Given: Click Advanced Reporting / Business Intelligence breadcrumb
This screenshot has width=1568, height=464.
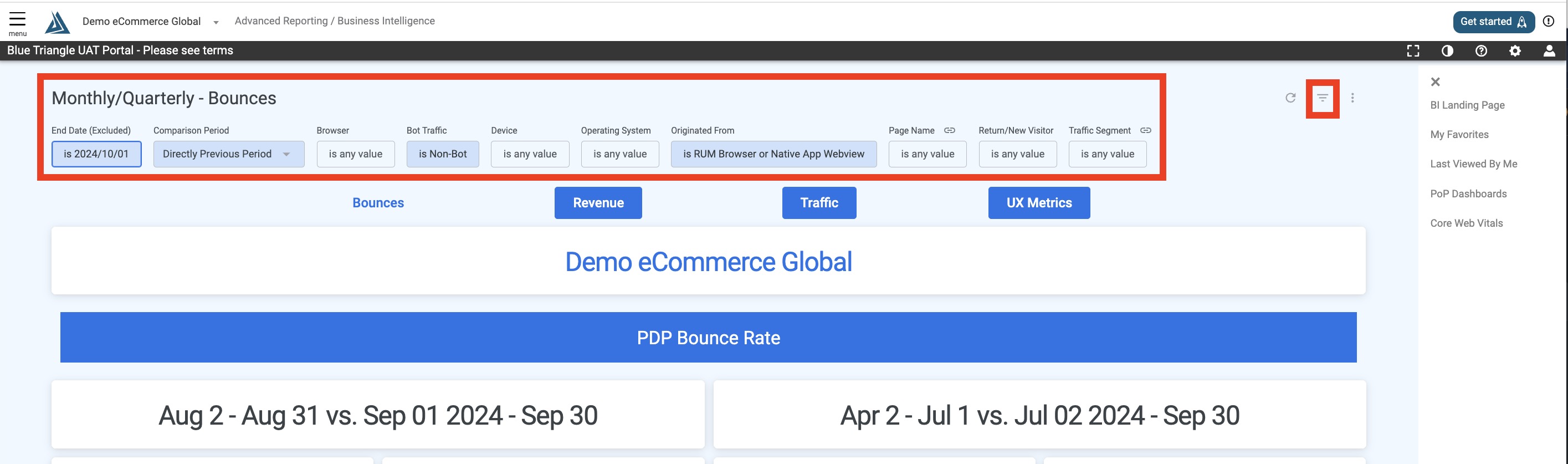Looking at the screenshot, I should [334, 21].
